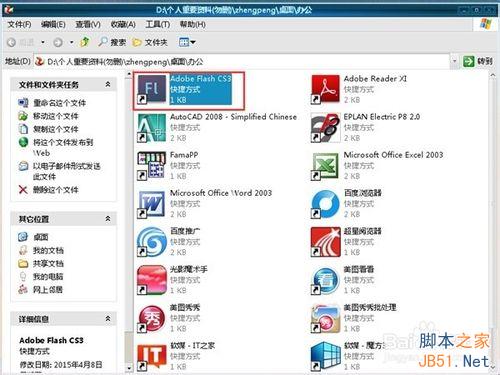Select the Adobe Flash CS3 shortcut icon
This screenshot has height=375, width=500.
pyautogui.click(x=152, y=89)
